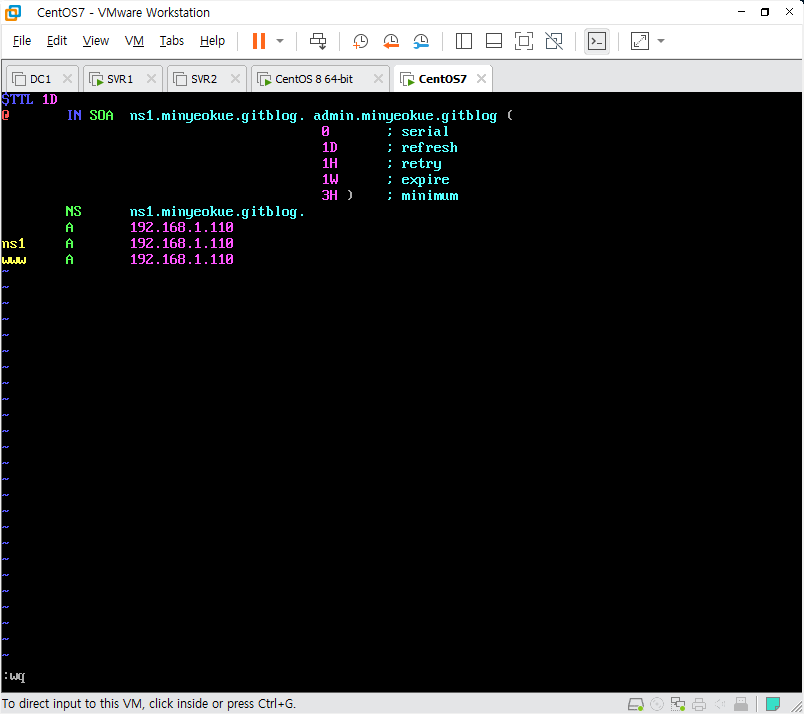Close the DC1 tab

(x=67, y=78)
